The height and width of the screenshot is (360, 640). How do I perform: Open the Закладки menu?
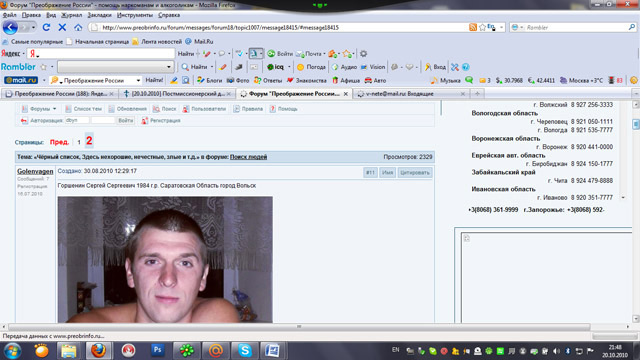click(99, 15)
